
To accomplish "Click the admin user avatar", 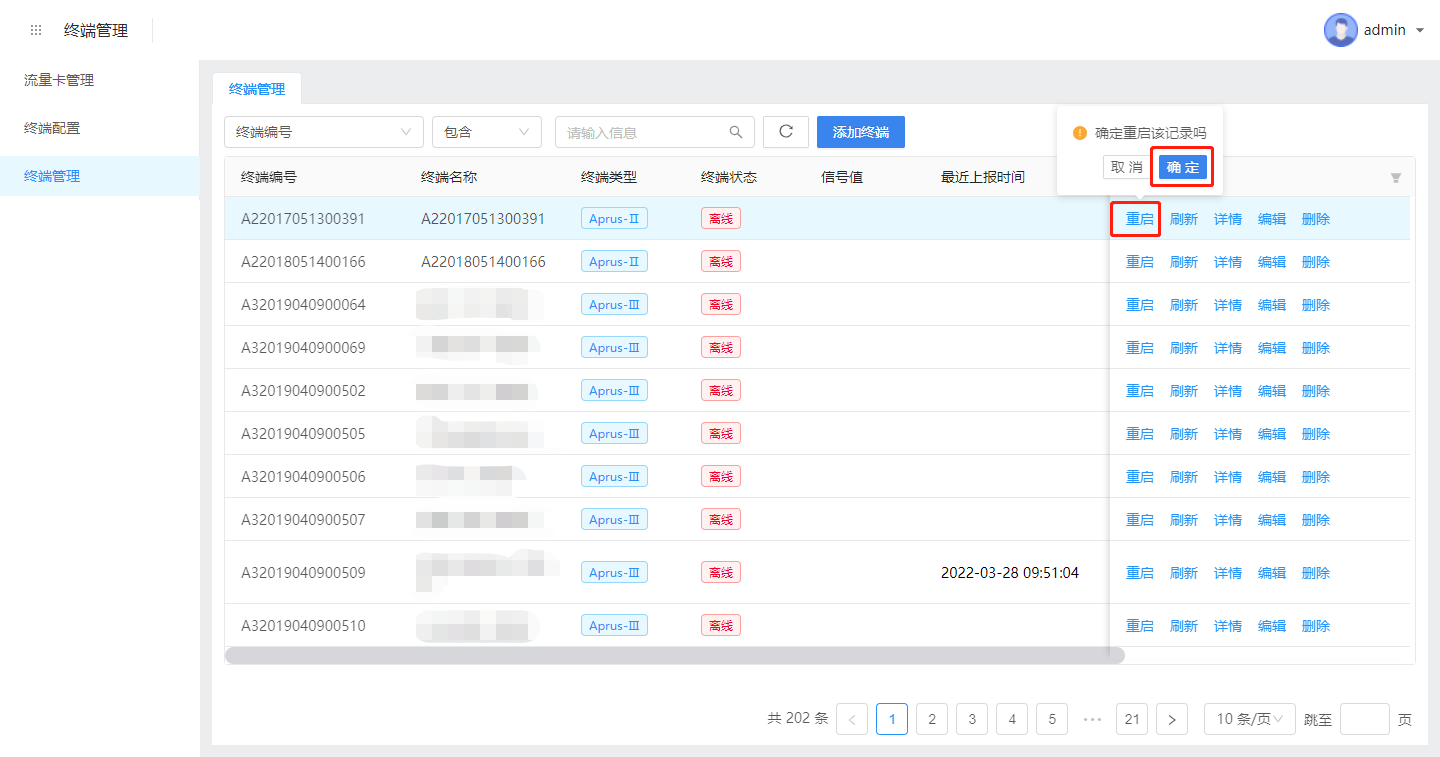I will (1340, 30).
